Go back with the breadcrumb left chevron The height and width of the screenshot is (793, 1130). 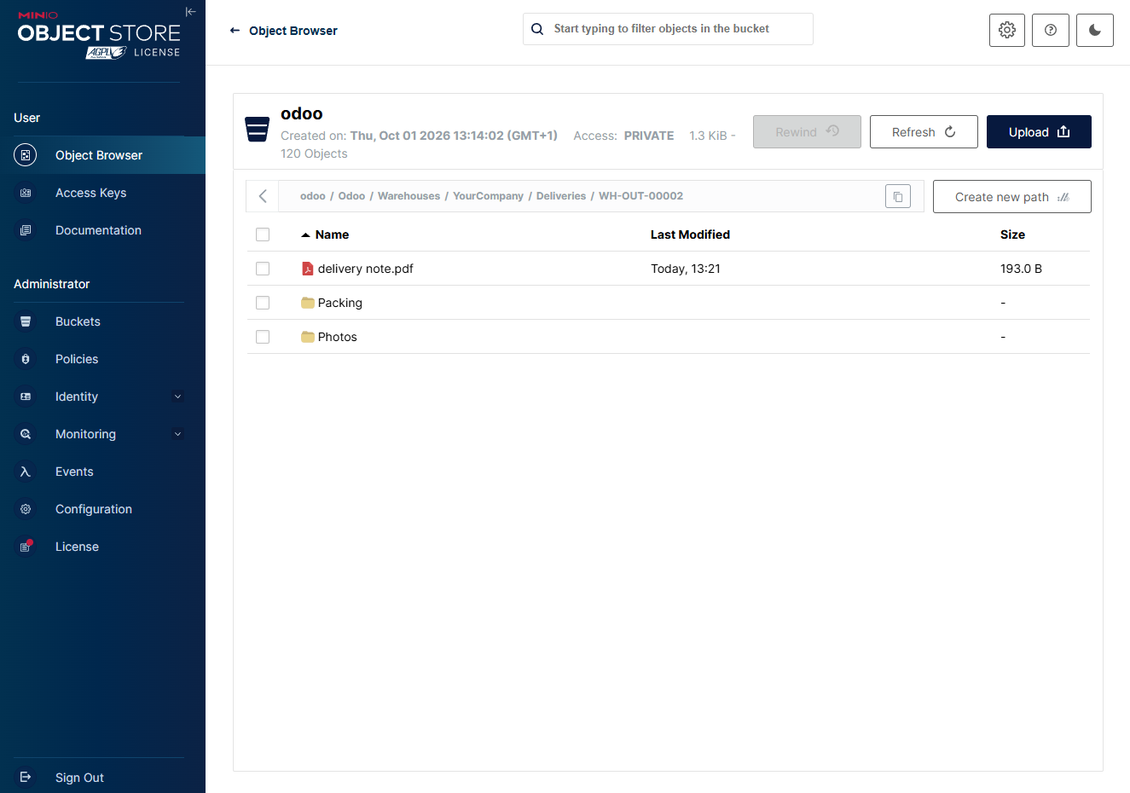click(x=262, y=196)
